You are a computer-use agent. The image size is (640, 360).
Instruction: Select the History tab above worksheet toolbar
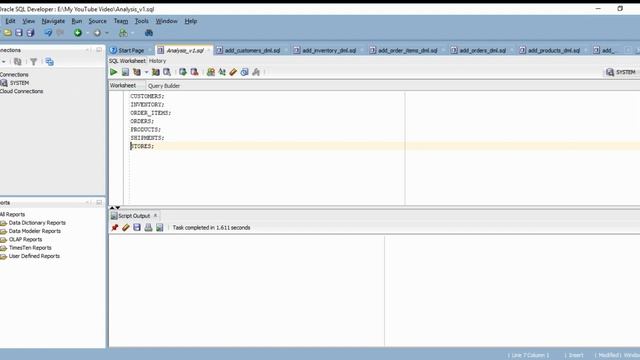click(157, 61)
